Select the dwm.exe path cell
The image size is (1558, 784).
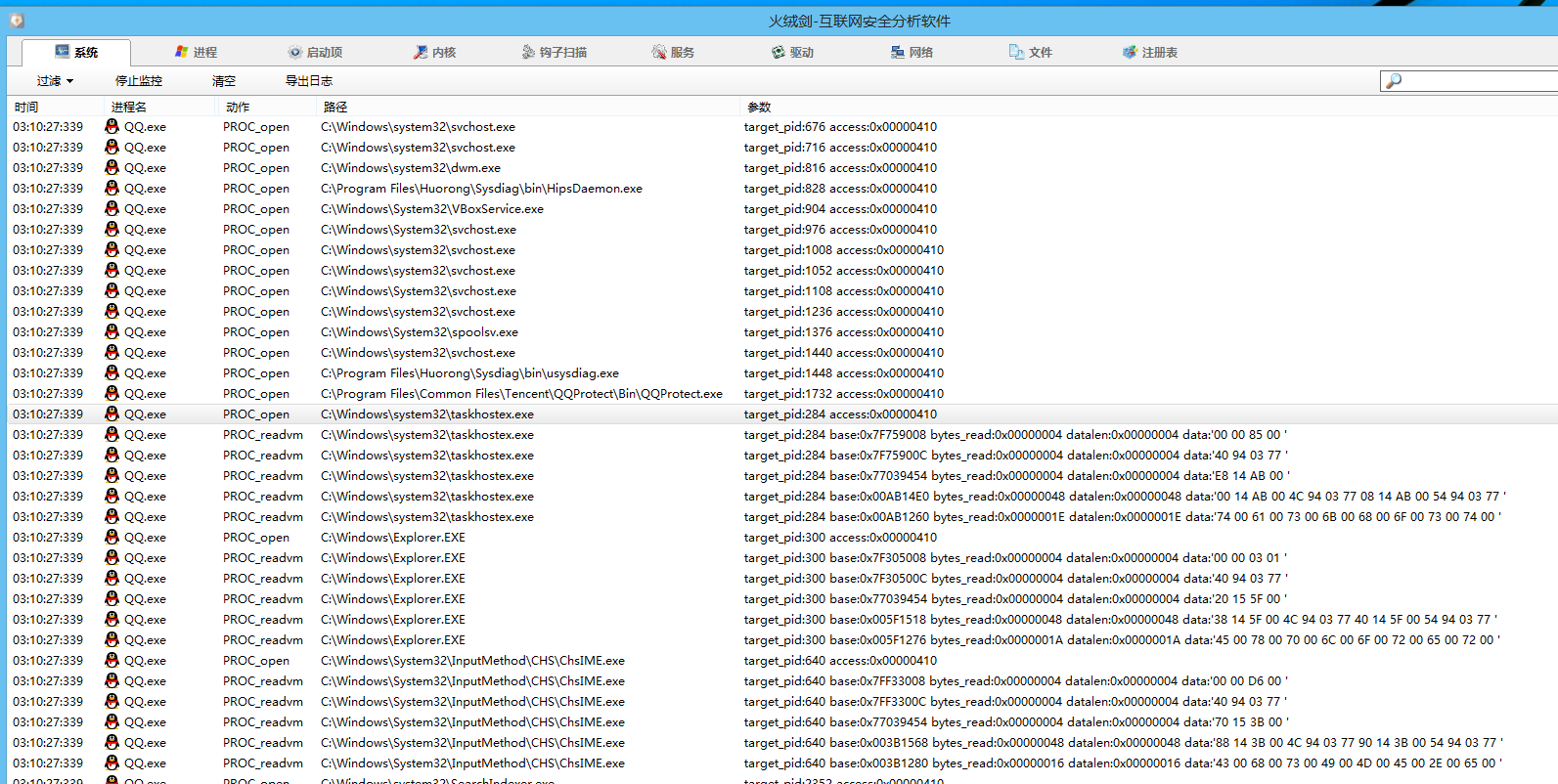[411, 168]
